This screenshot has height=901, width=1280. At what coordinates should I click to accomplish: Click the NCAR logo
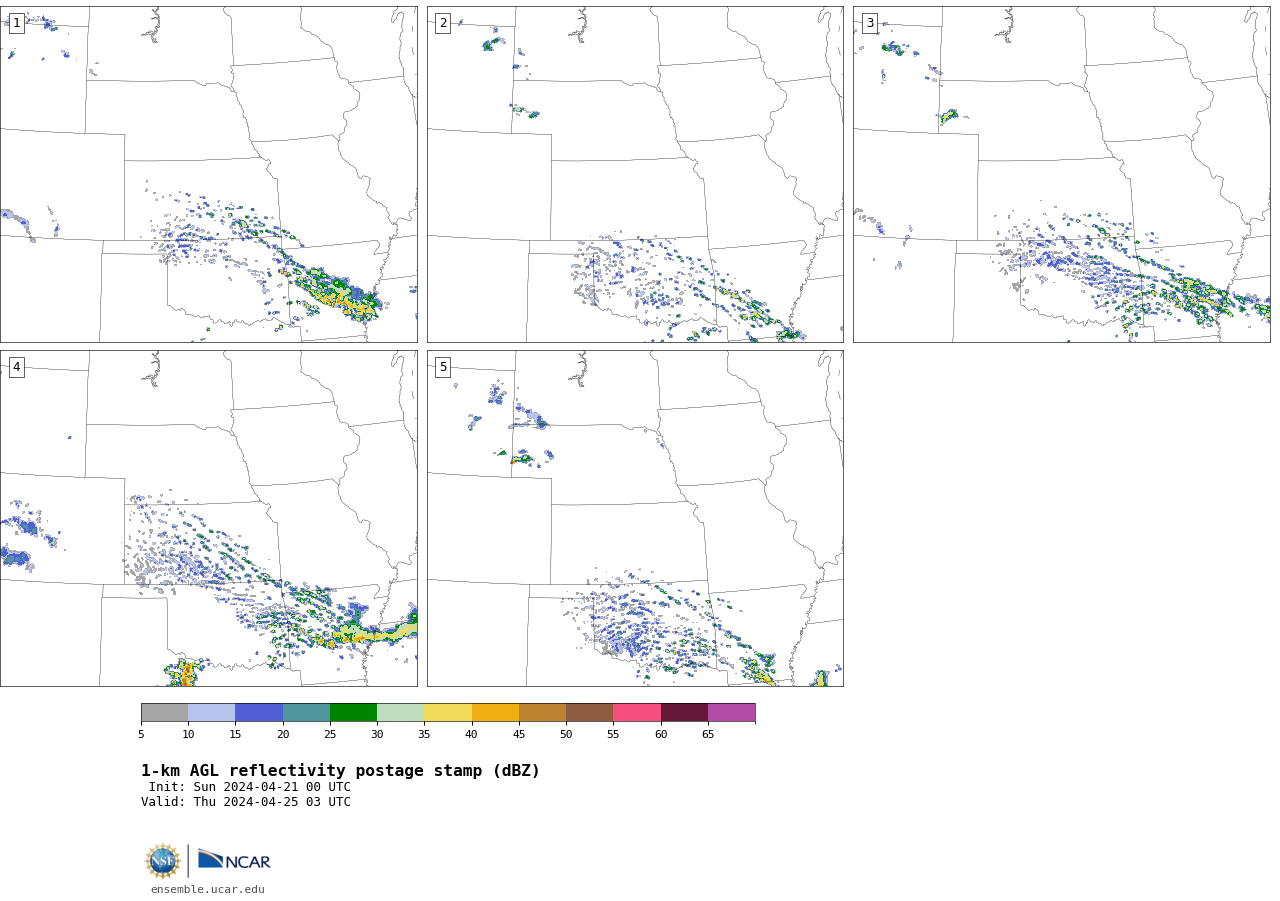[x=234, y=860]
